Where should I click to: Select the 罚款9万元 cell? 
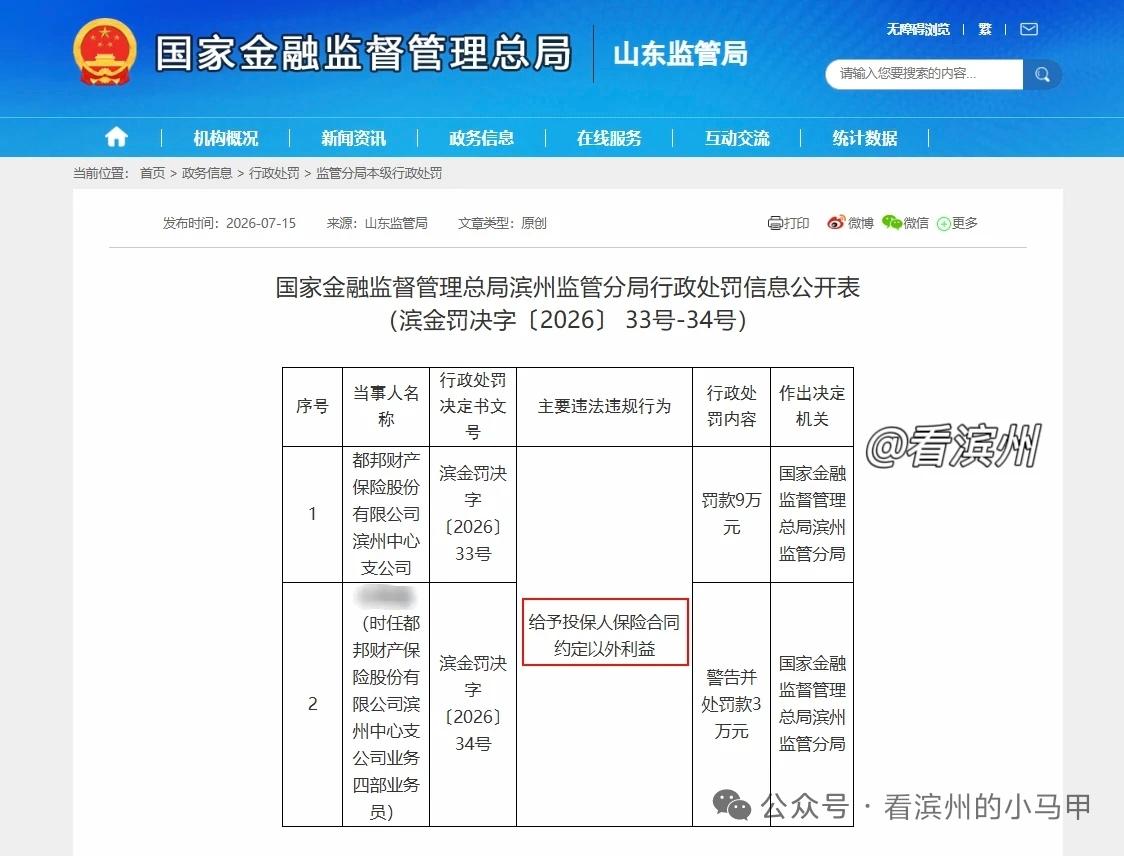(731, 514)
